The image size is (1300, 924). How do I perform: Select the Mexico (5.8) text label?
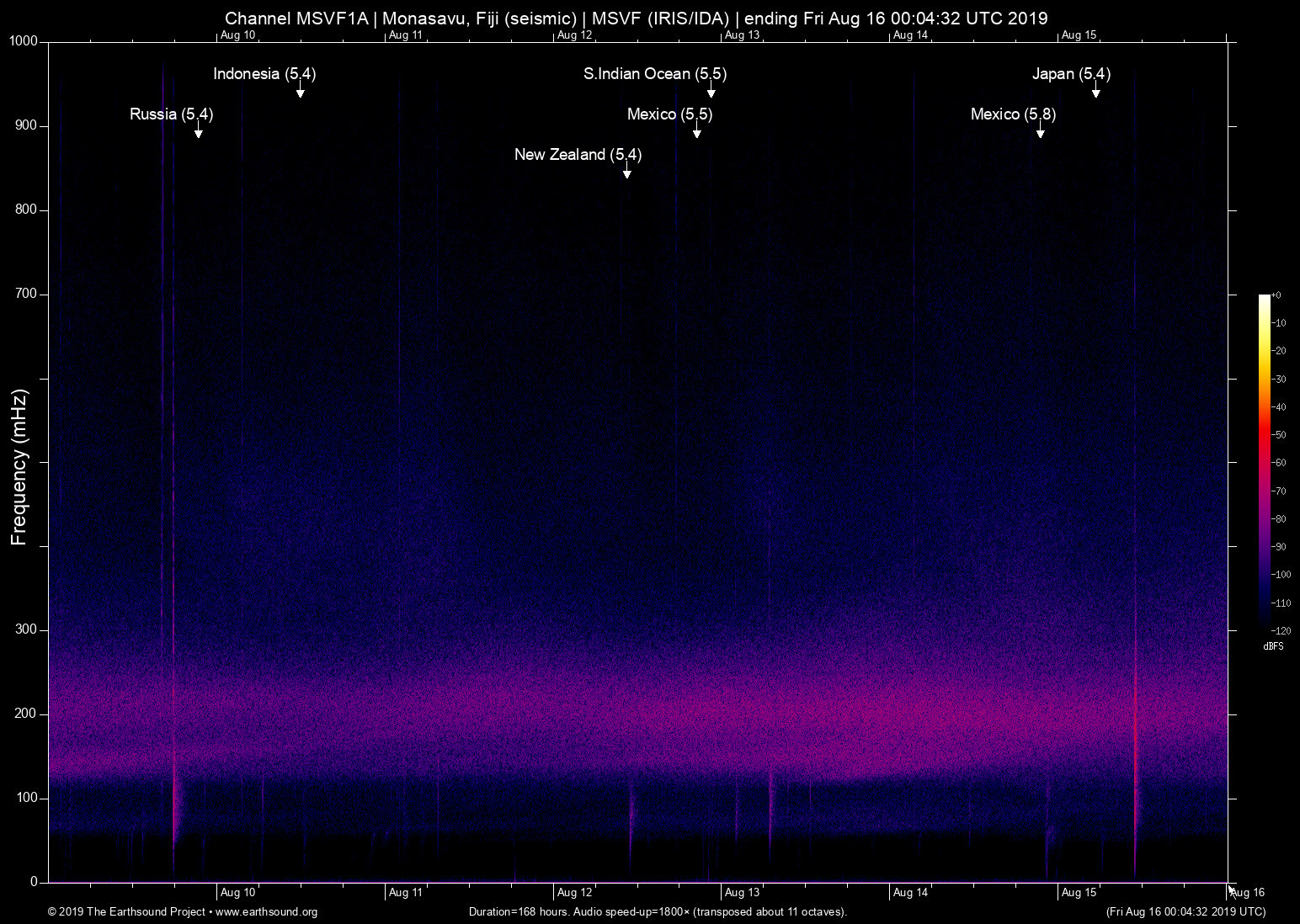click(1012, 114)
